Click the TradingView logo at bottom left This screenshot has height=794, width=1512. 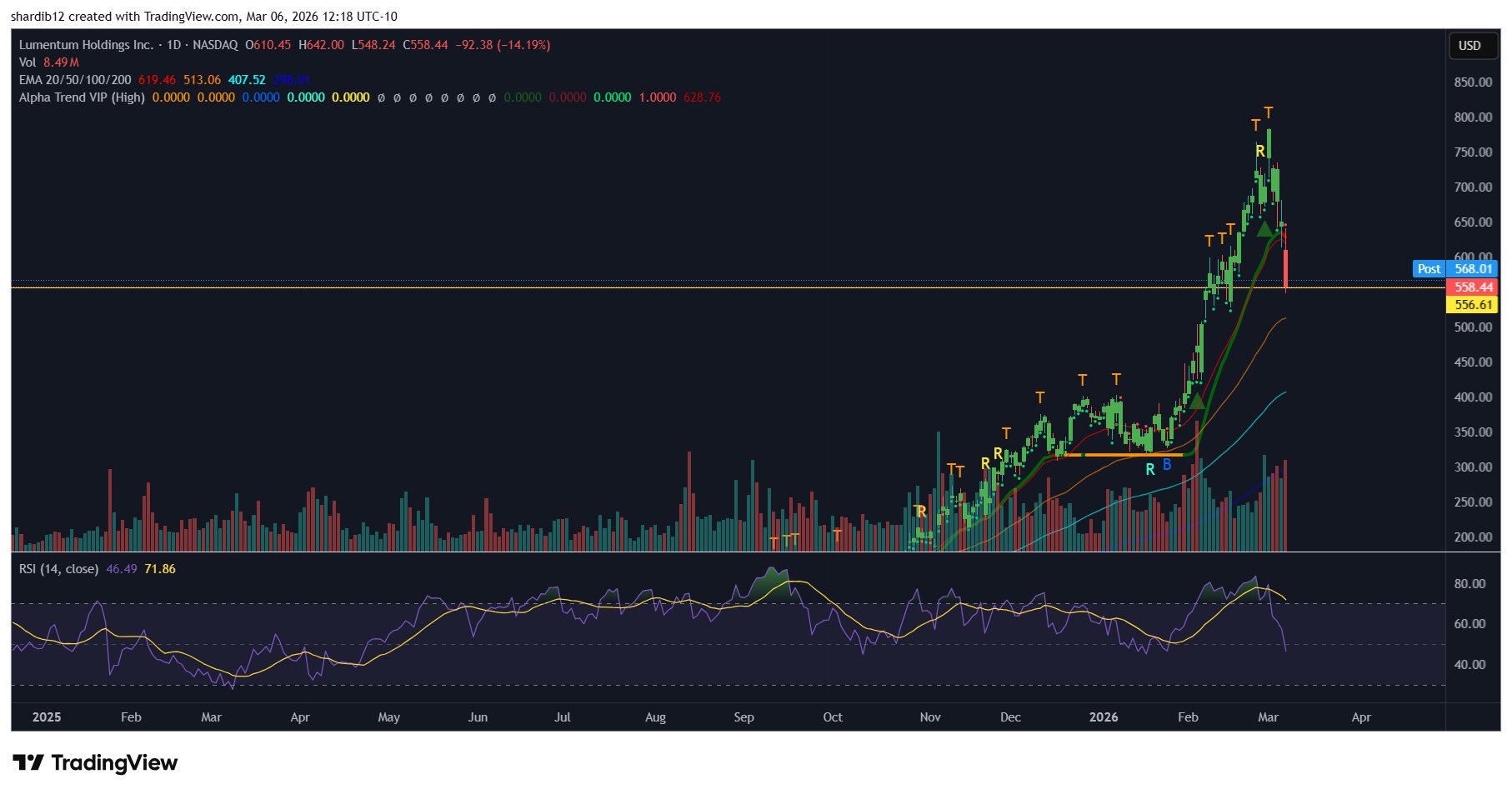(x=95, y=763)
